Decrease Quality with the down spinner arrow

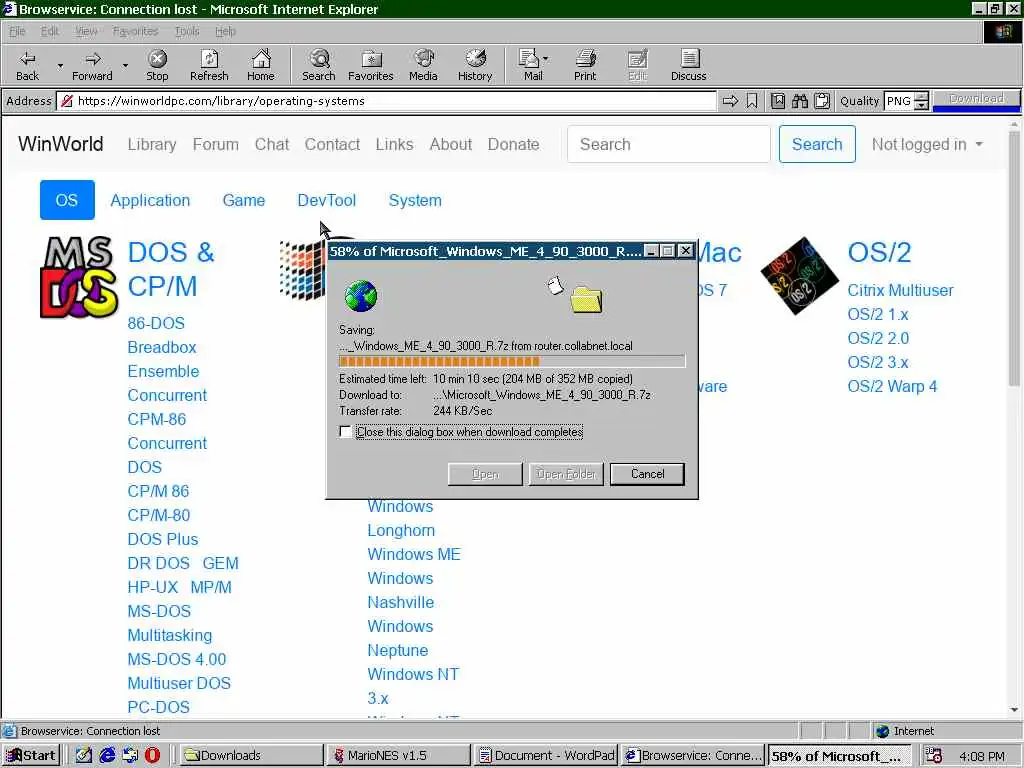(921, 105)
